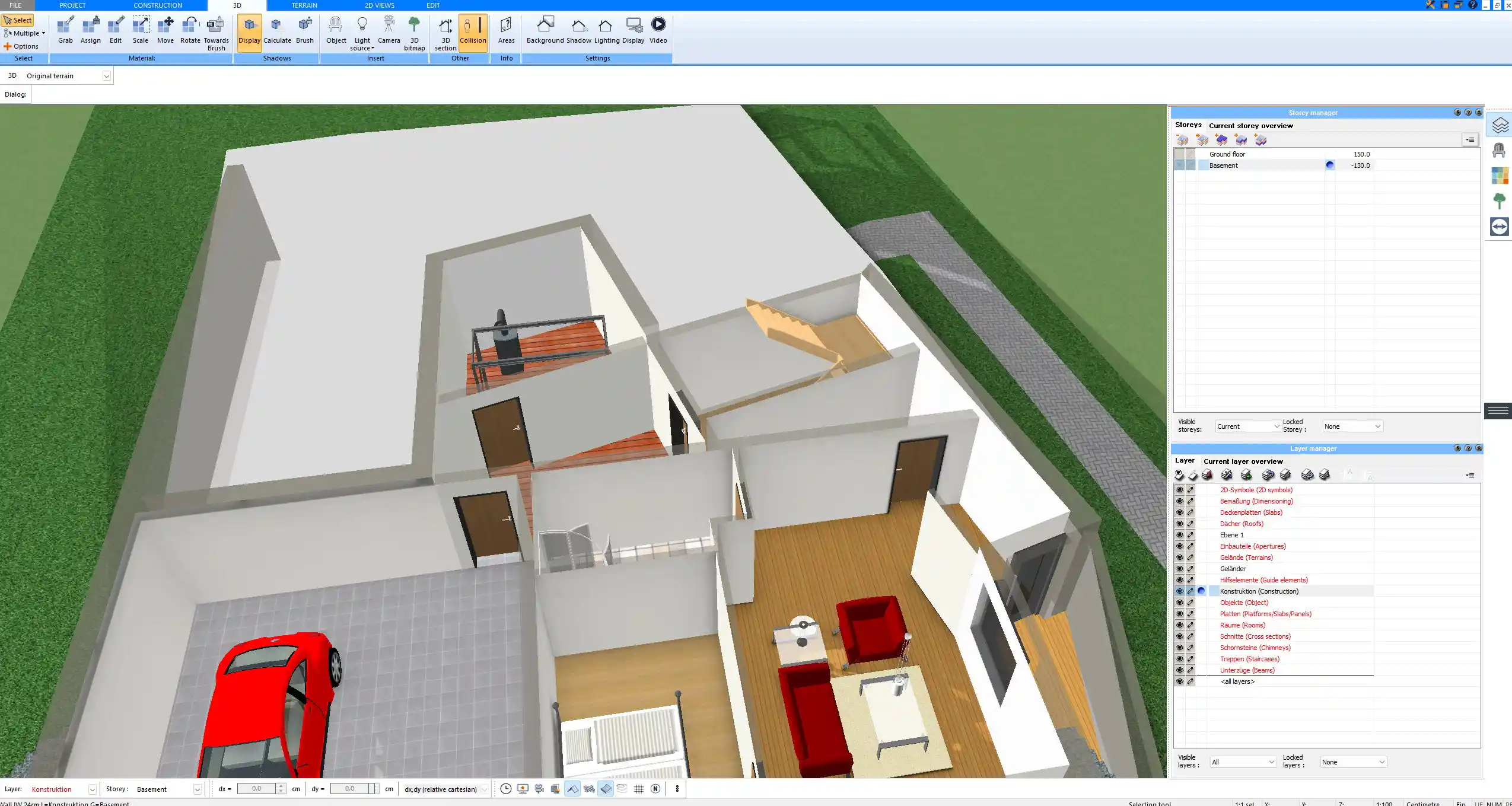Click the dy value input field

349,789
